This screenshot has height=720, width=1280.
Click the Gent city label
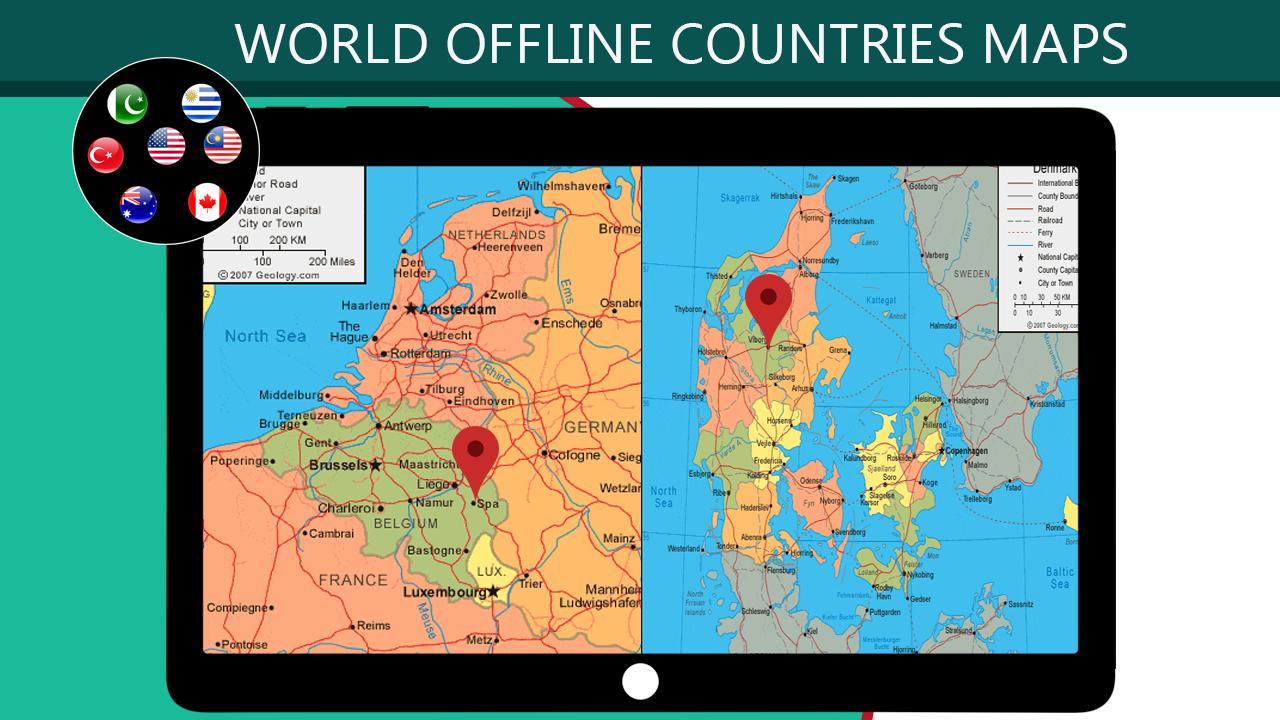pyautogui.click(x=318, y=442)
